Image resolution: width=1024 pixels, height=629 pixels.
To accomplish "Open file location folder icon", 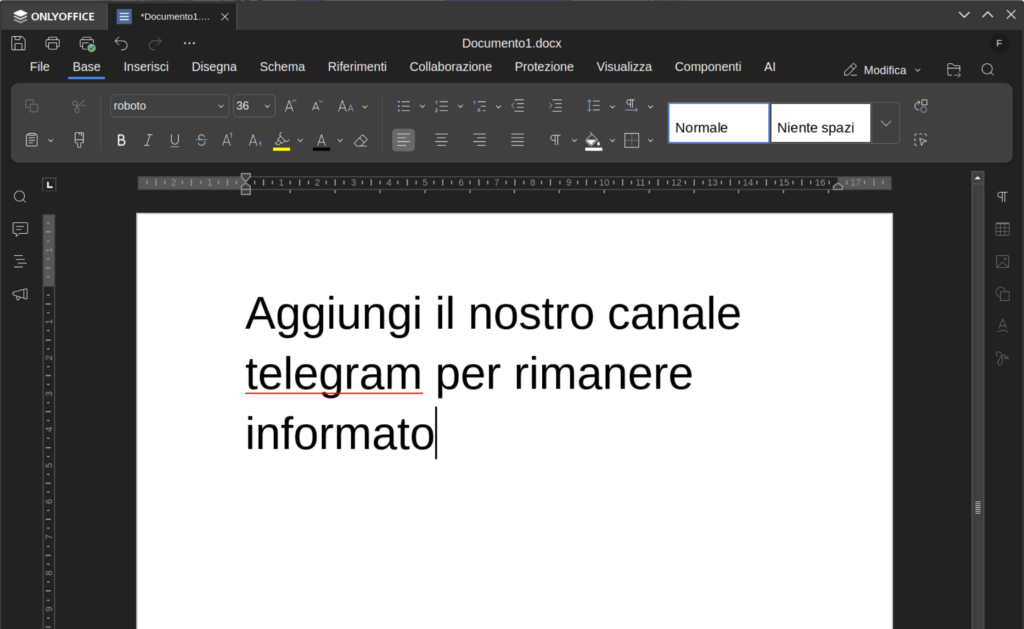I will [x=953, y=70].
